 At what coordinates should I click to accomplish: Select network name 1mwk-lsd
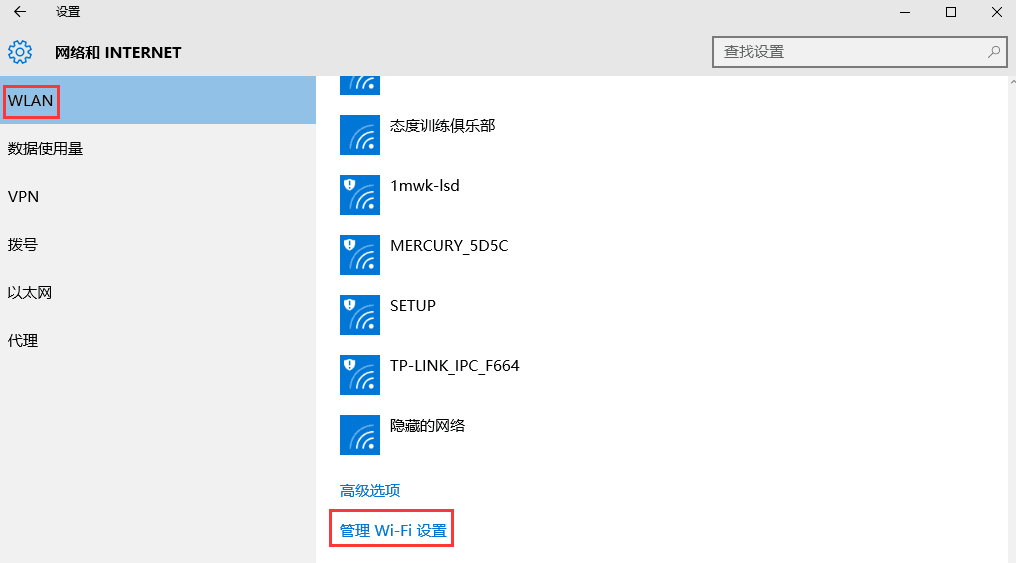coord(425,185)
